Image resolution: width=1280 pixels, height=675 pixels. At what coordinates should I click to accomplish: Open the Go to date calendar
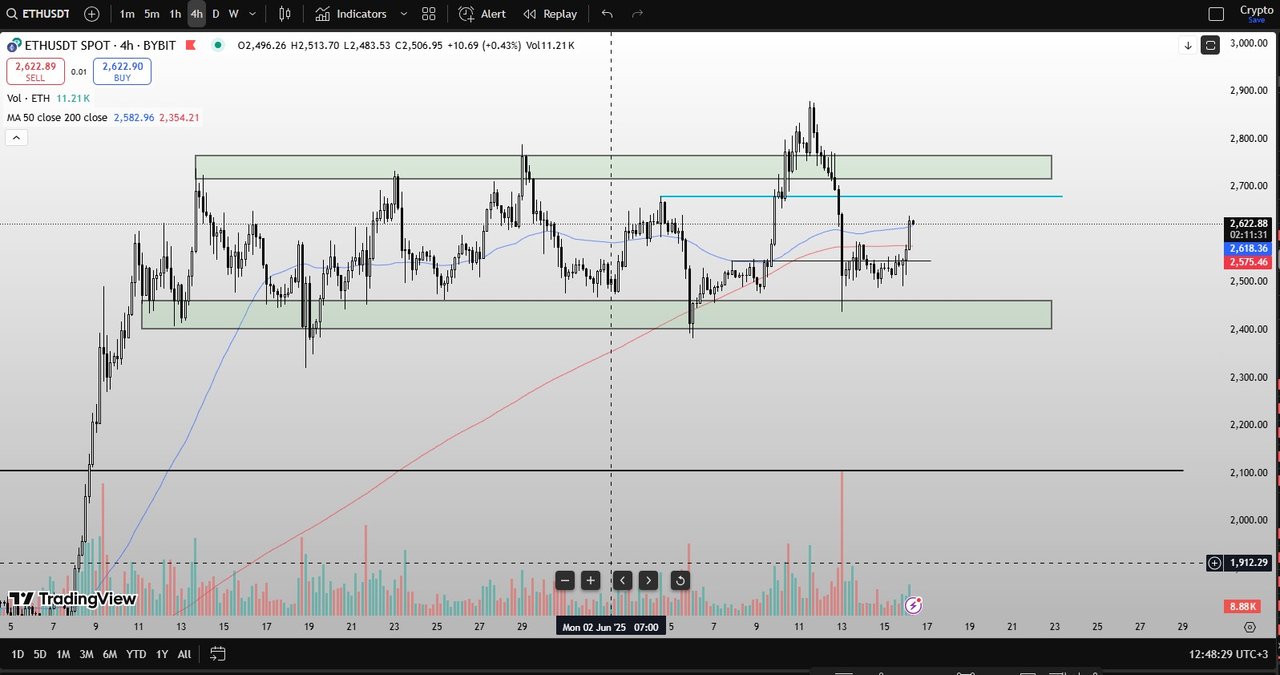tap(217, 654)
